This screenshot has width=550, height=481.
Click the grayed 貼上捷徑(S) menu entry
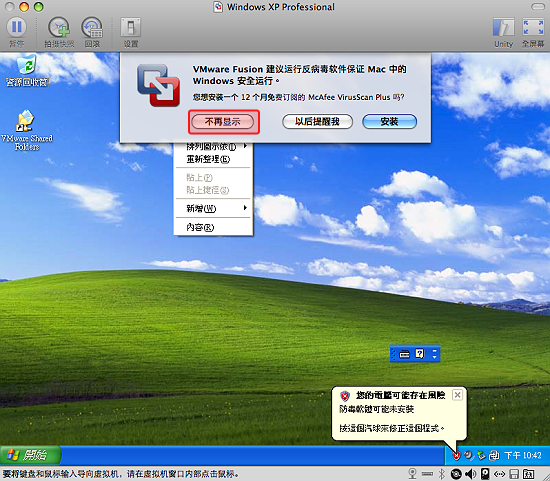tap(213, 190)
